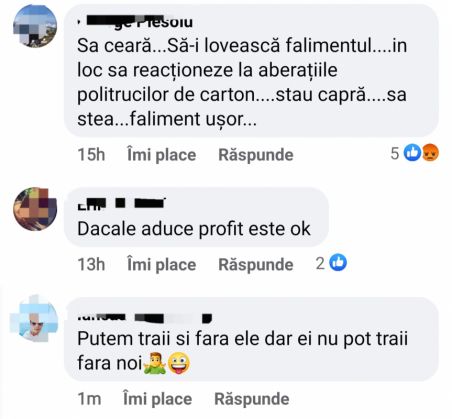Reply to the comment posted 13h ago

256,265
